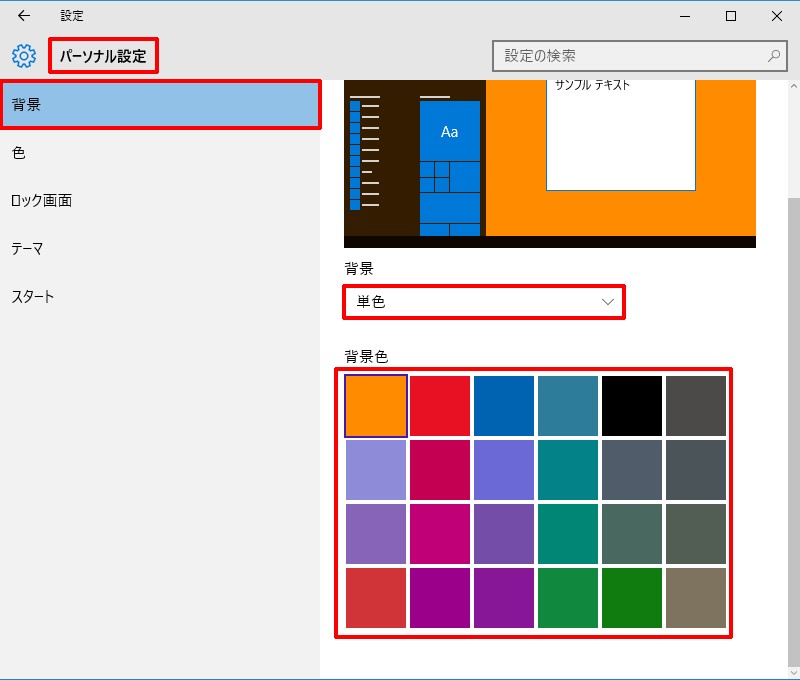Choose the sea green teal swatch in third row

tap(568, 534)
